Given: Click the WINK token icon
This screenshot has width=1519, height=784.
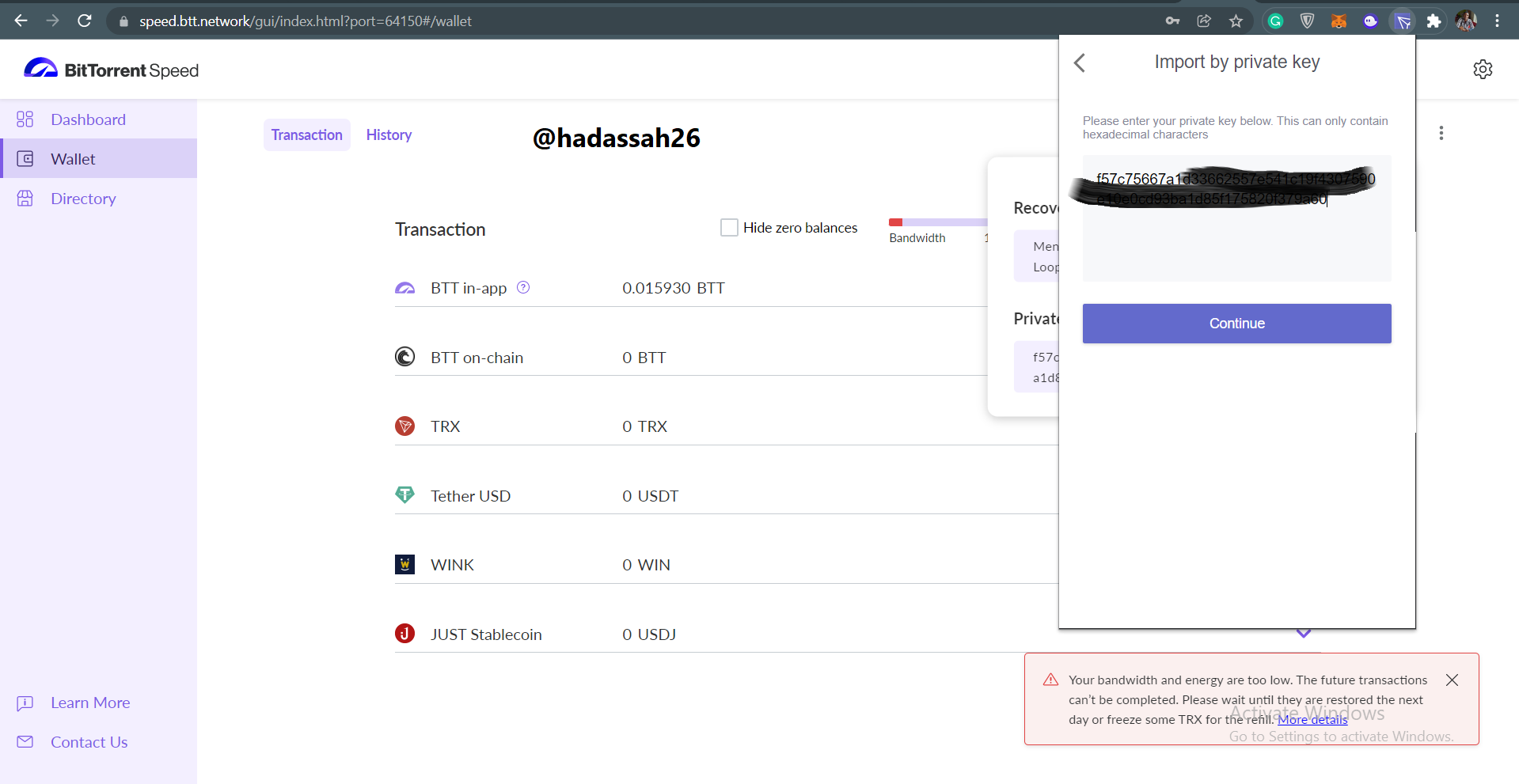Looking at the screenshot, I should coord(404,565).
